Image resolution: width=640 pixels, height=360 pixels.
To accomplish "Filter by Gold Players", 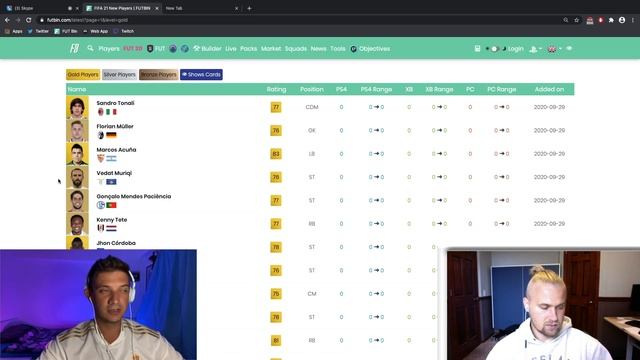I will pyautogui.click(x=83, y=74).
